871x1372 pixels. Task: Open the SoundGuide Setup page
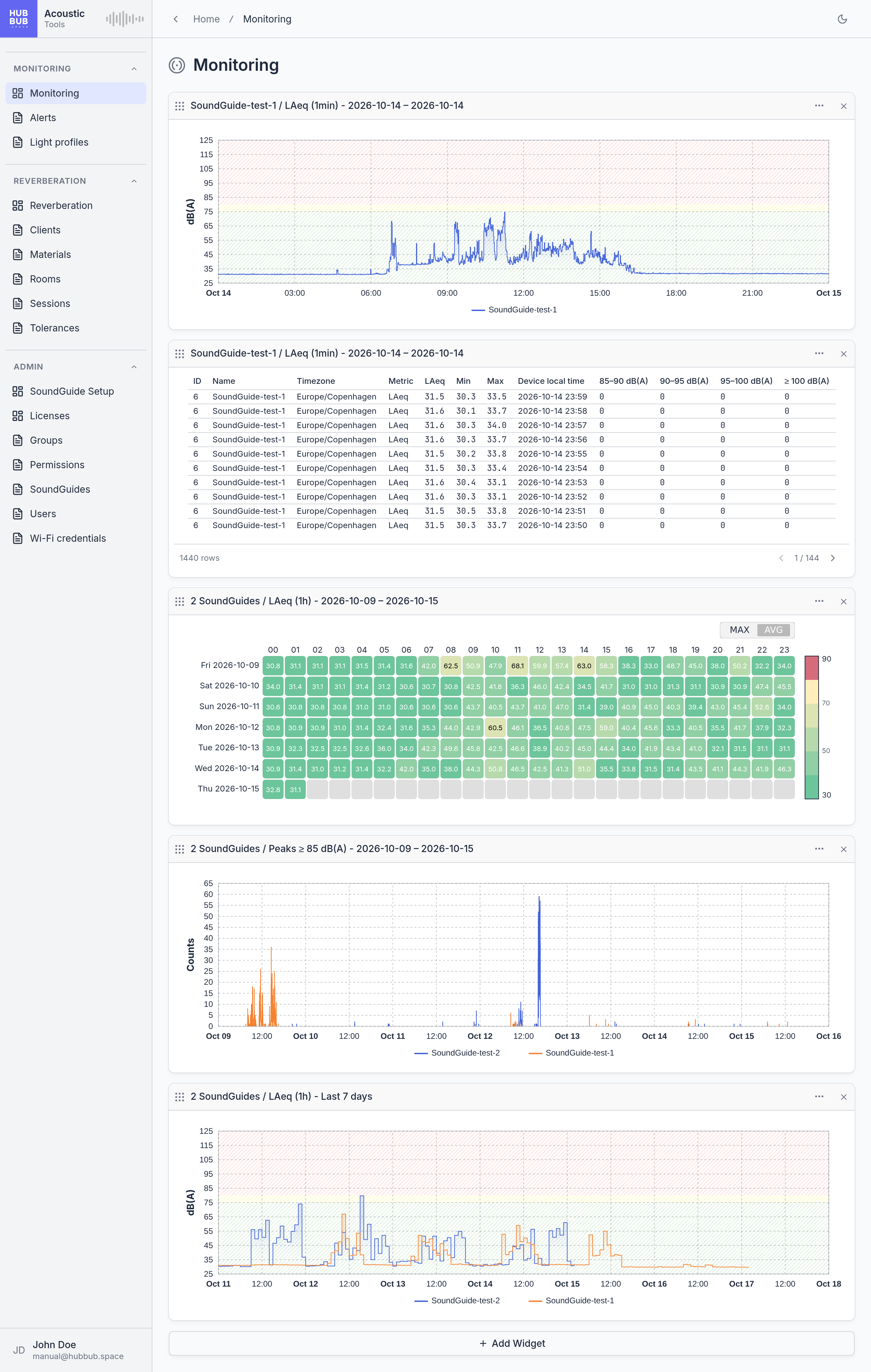[76, 391]
